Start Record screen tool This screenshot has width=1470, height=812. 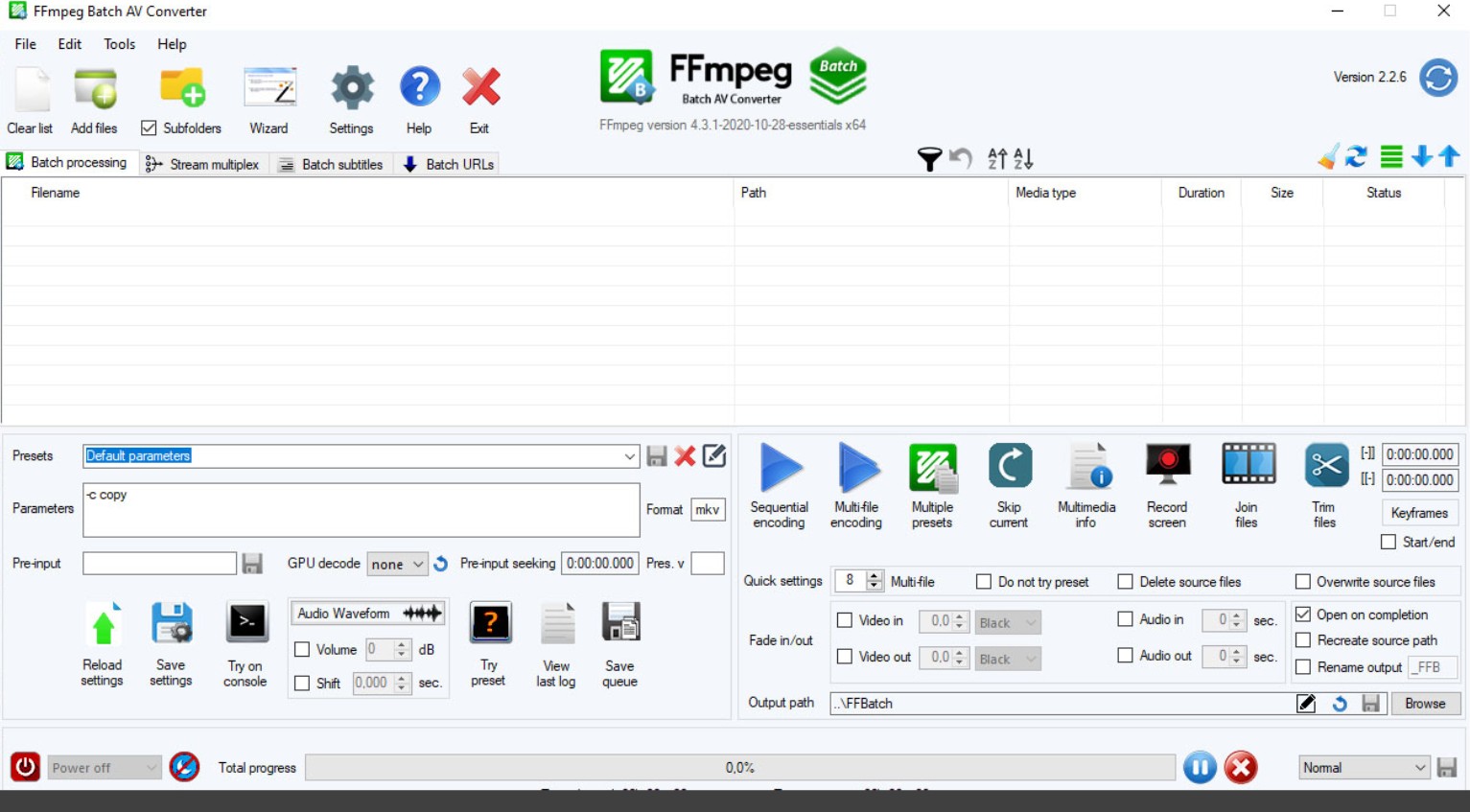click(1167, 464)
